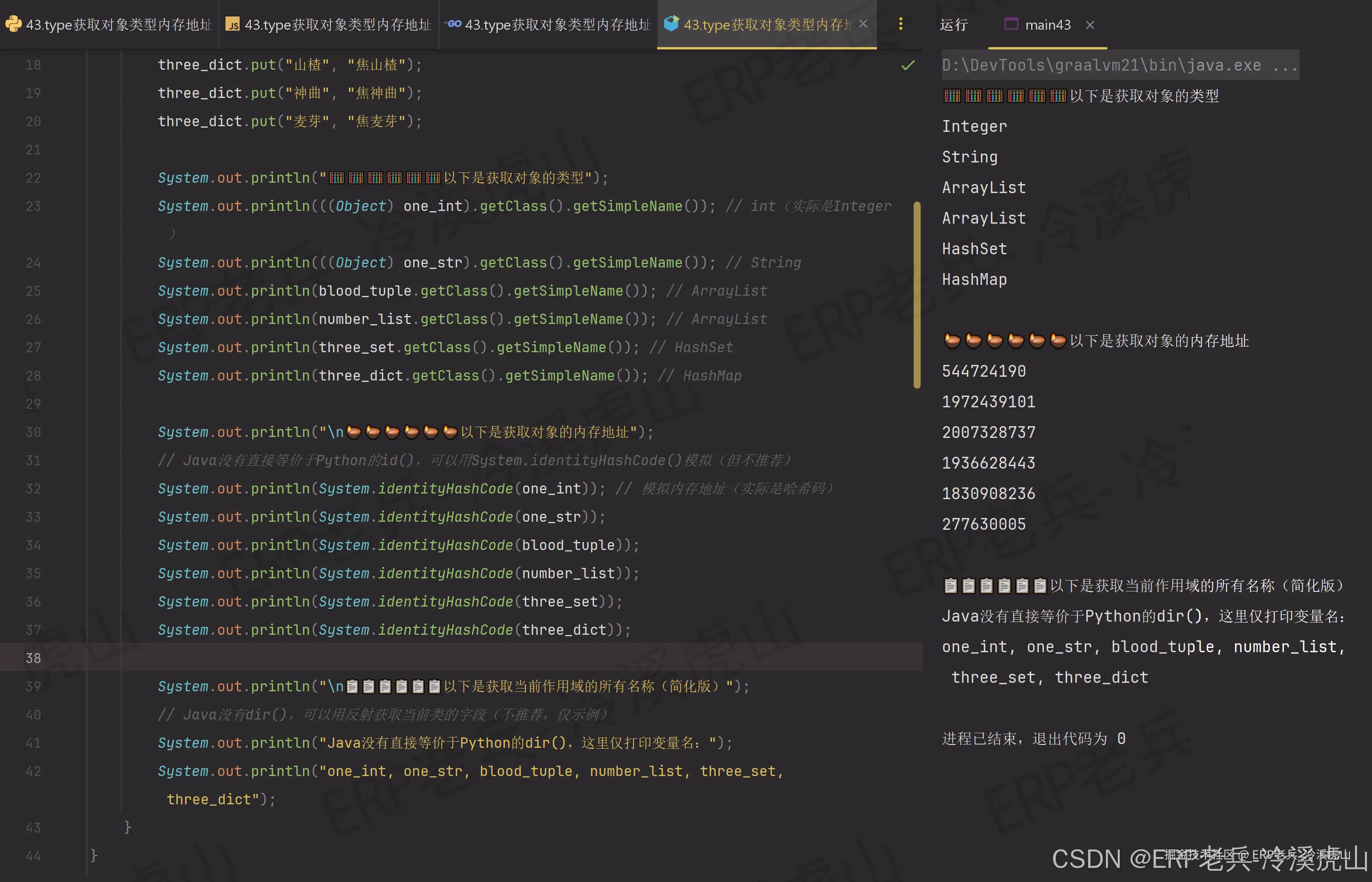Close the active 43.type editor tab
The image size is (1372, 882).
863,24
